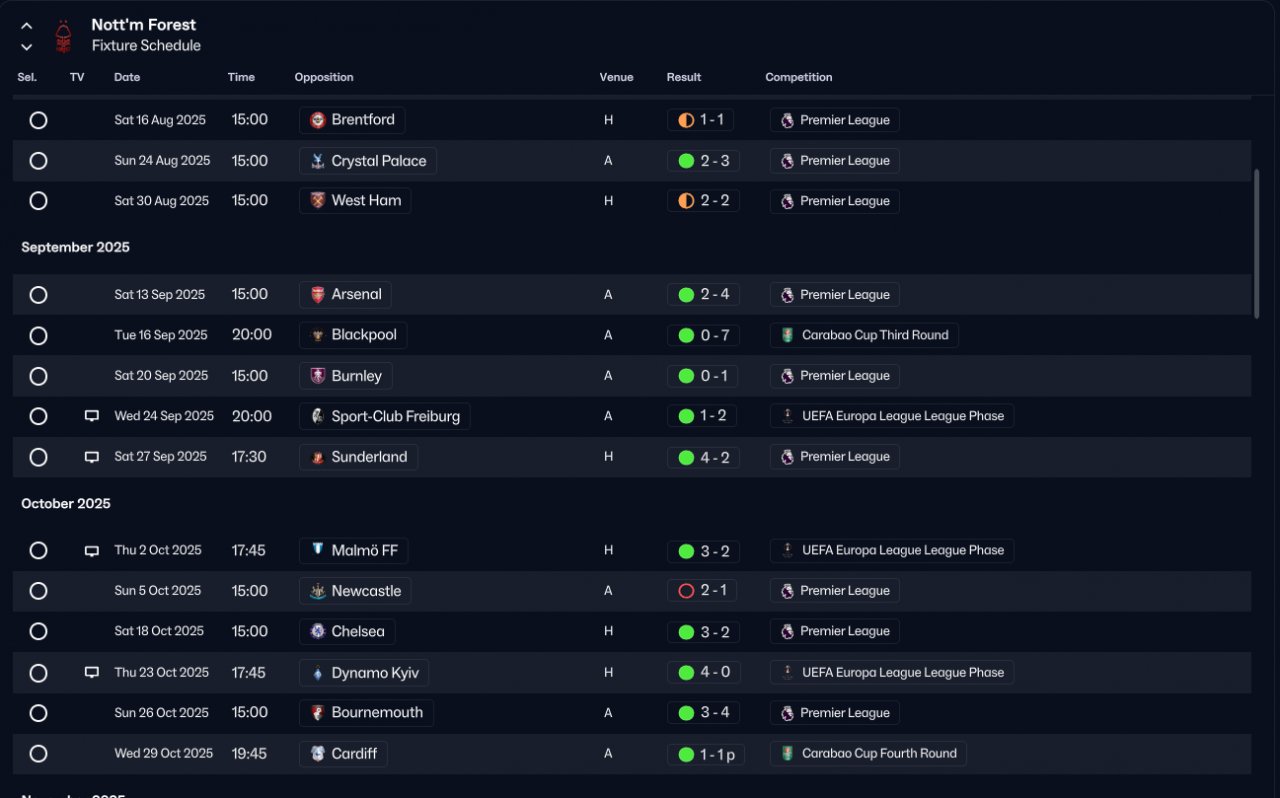Click the Nott'm Forest club crest icon
Screen dimensions: 1280x798
[64, 36]
